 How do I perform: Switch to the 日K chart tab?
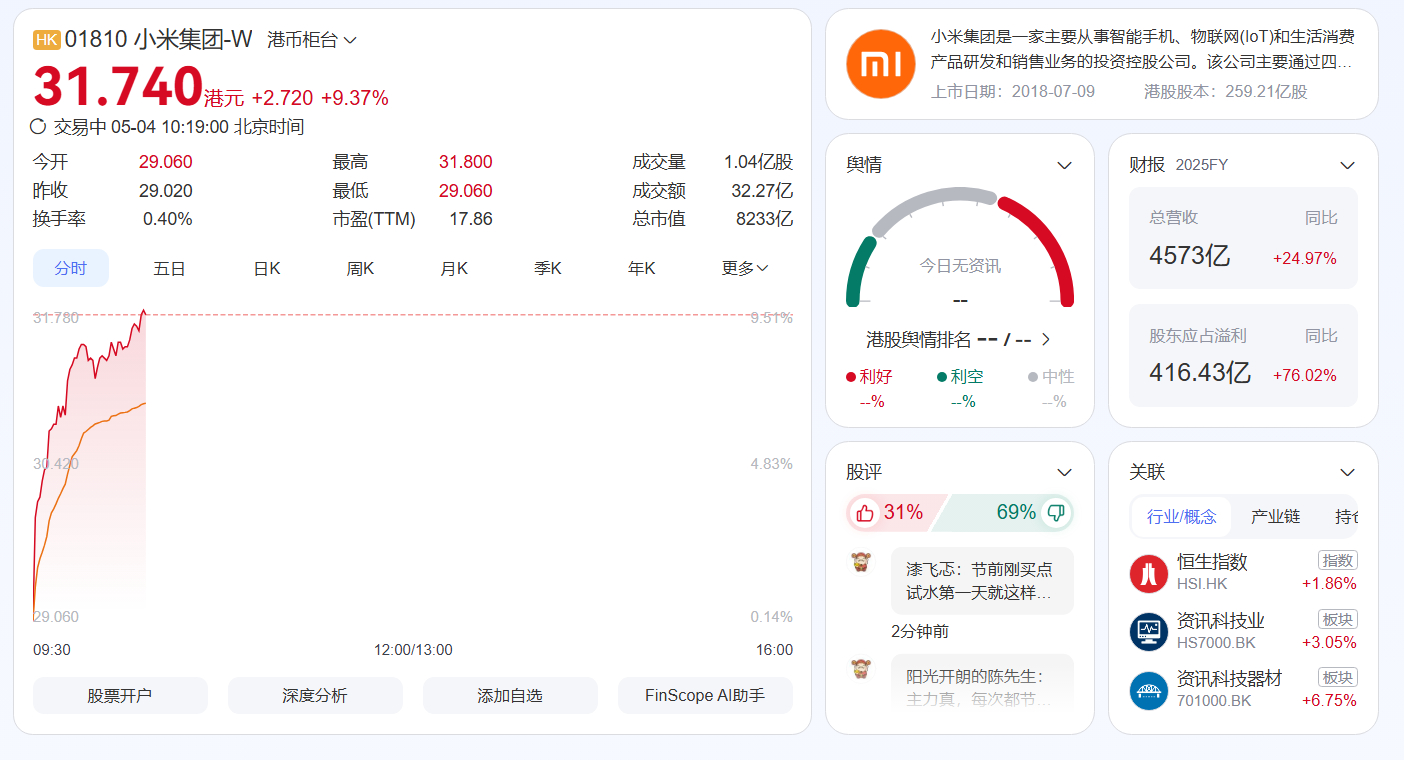tap(266, 268)
